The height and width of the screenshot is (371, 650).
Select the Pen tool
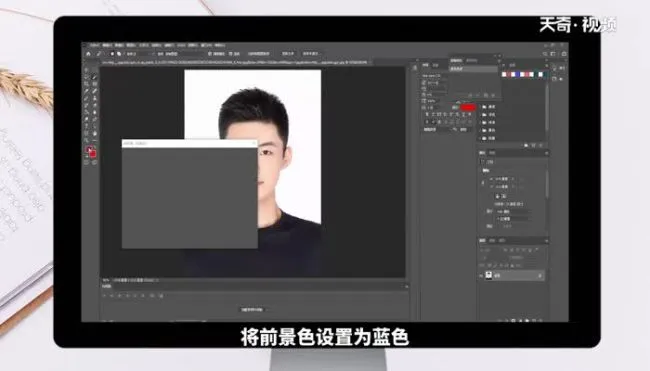pos(95,119)
